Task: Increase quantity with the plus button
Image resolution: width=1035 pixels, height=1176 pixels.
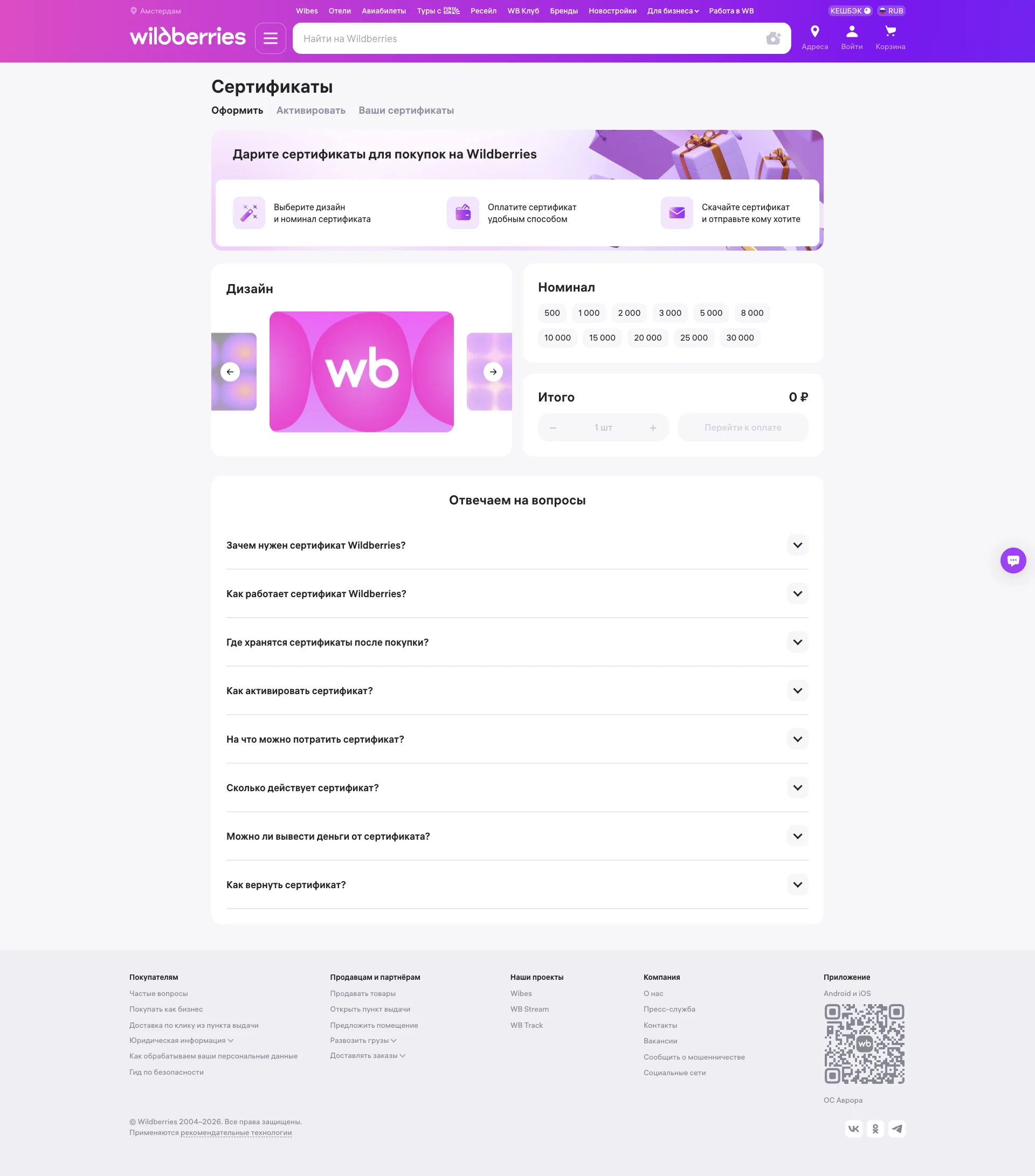Action: pyautogui.click(x=653, y=427)
